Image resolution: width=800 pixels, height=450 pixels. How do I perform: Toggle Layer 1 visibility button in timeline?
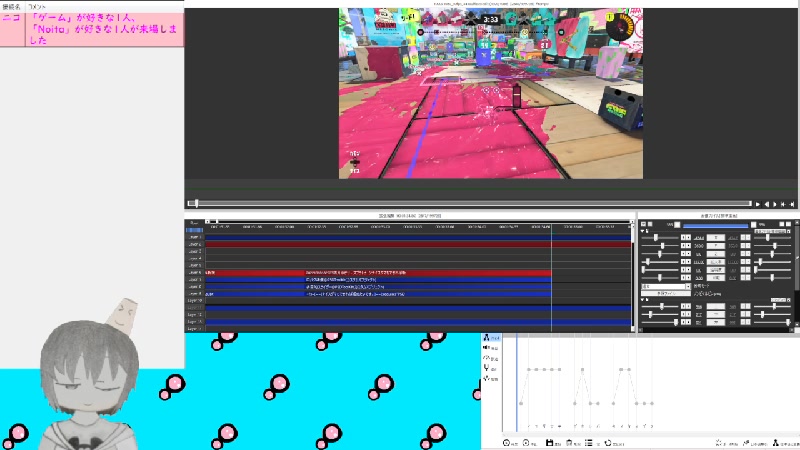point(194,237)
